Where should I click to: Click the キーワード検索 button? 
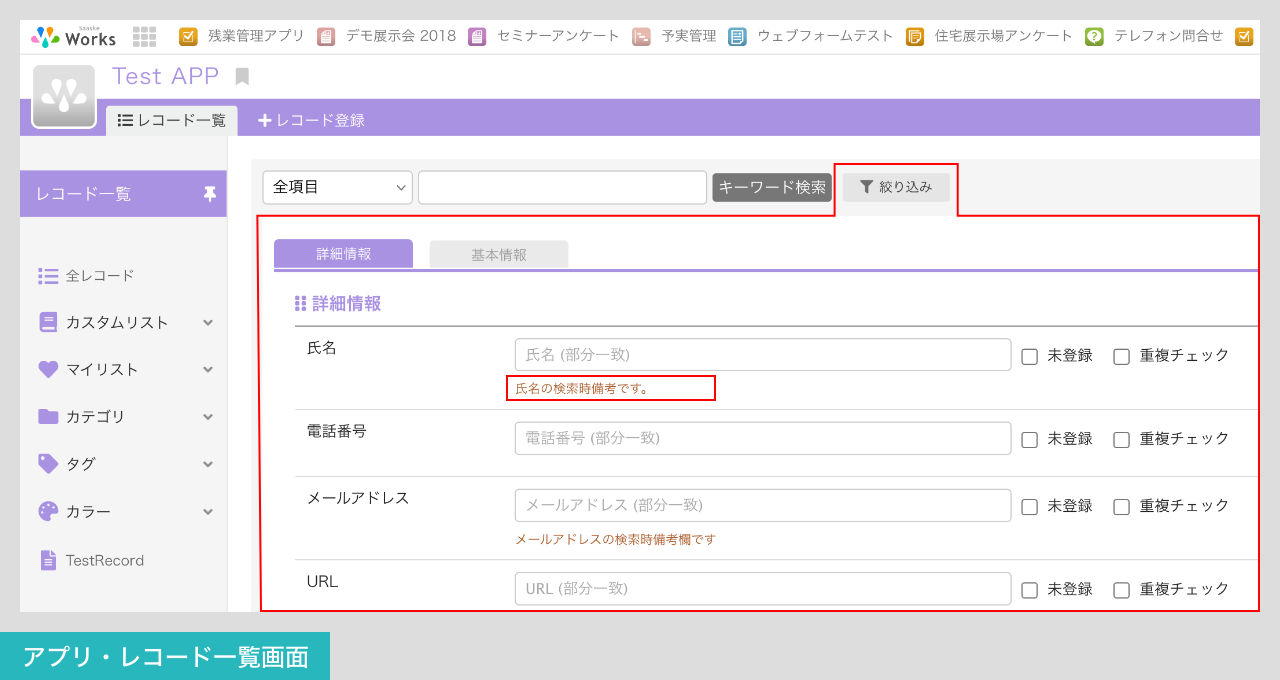[x=772, y=187]
